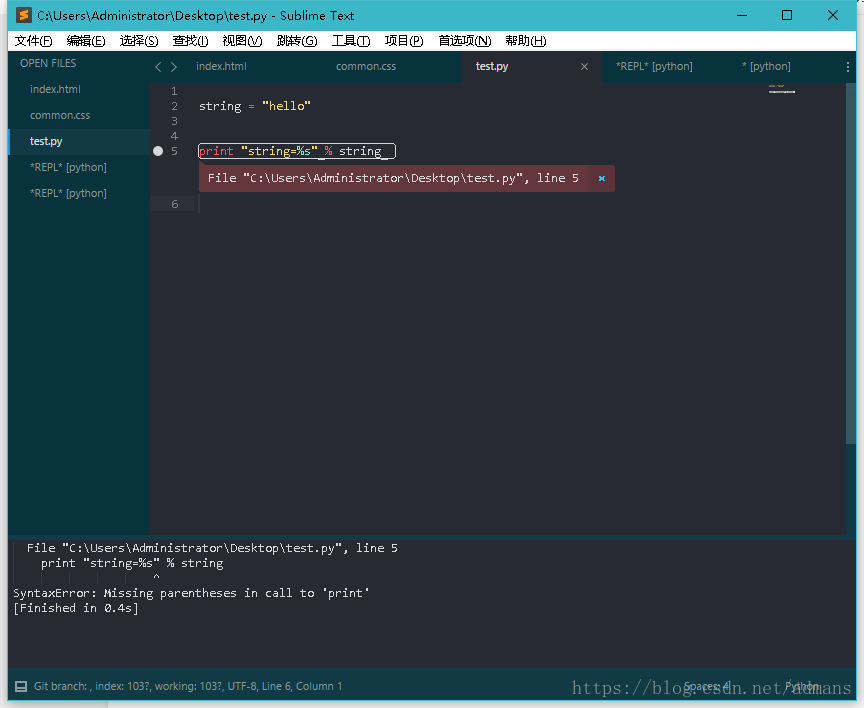Switch to the index.html tab

coord(221,66)
